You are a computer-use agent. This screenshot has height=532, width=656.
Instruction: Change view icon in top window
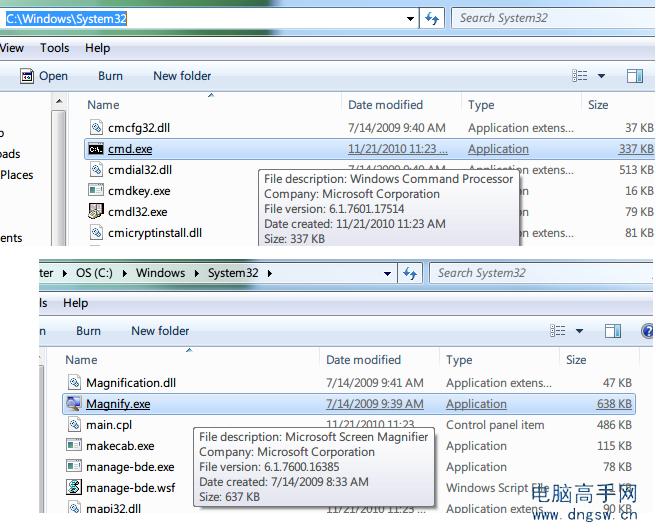(580, 76)
